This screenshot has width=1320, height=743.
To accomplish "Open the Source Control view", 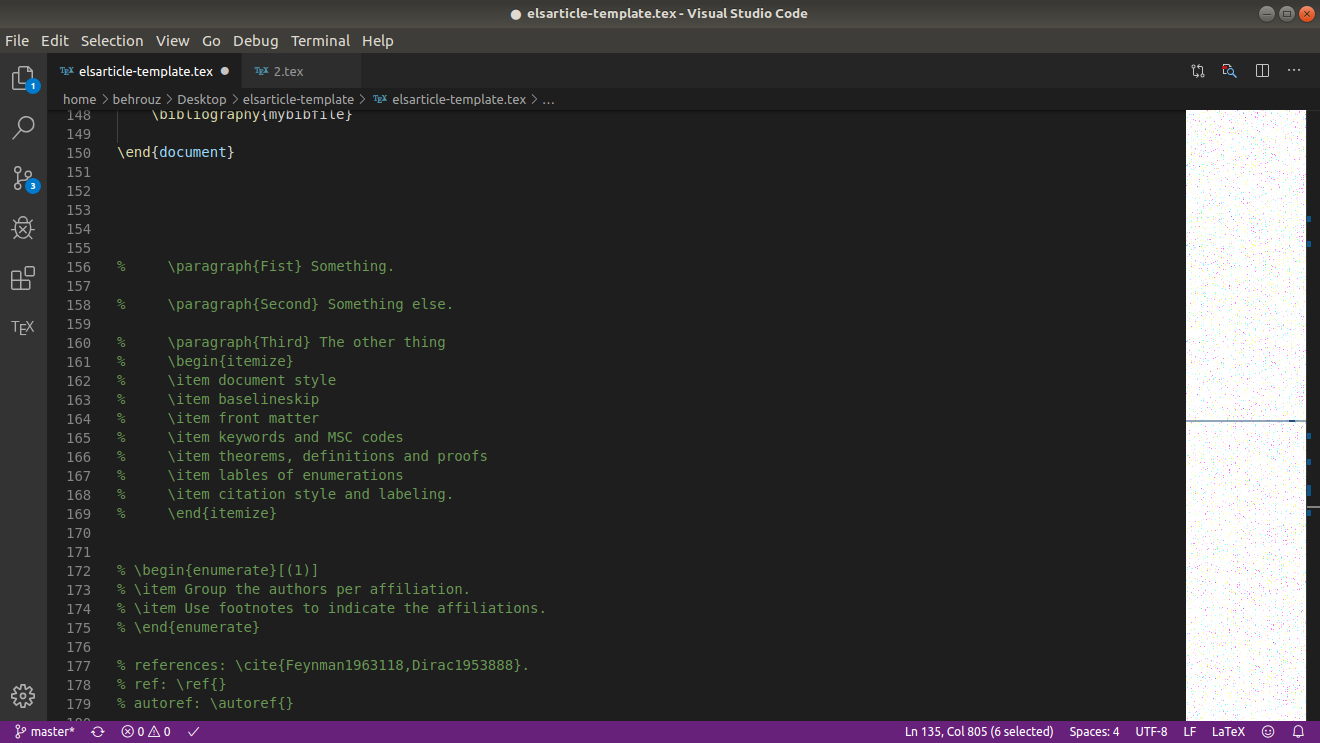I will [x=22, y=178].
